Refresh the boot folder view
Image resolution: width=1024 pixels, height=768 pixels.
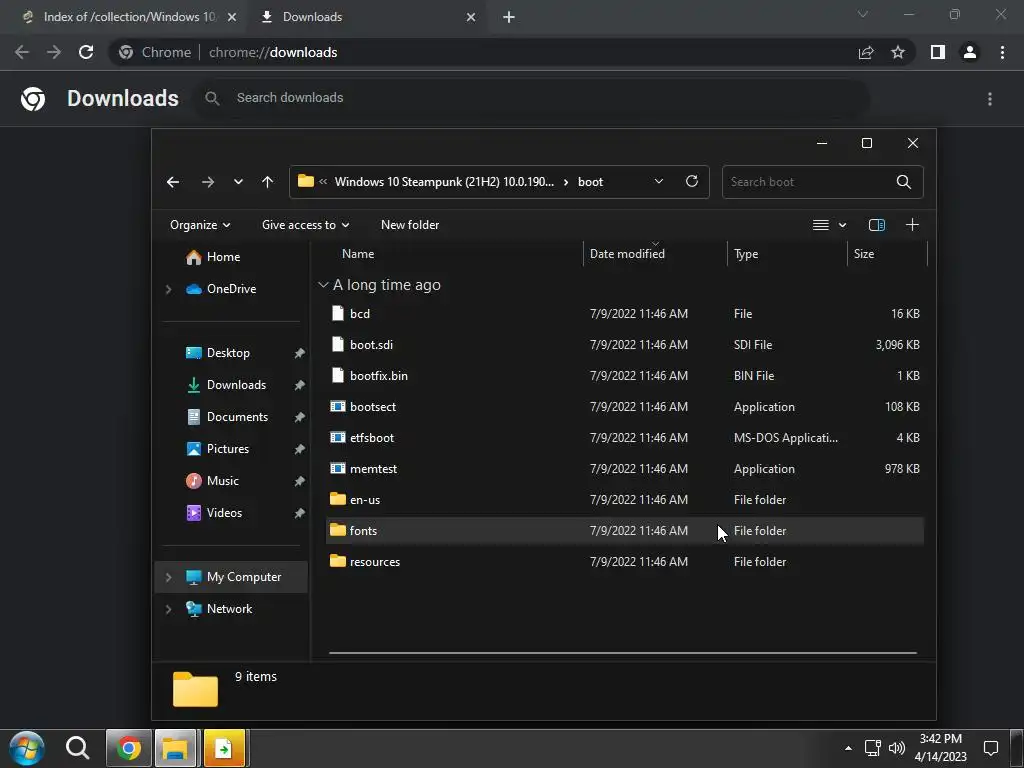pos(692,182)
